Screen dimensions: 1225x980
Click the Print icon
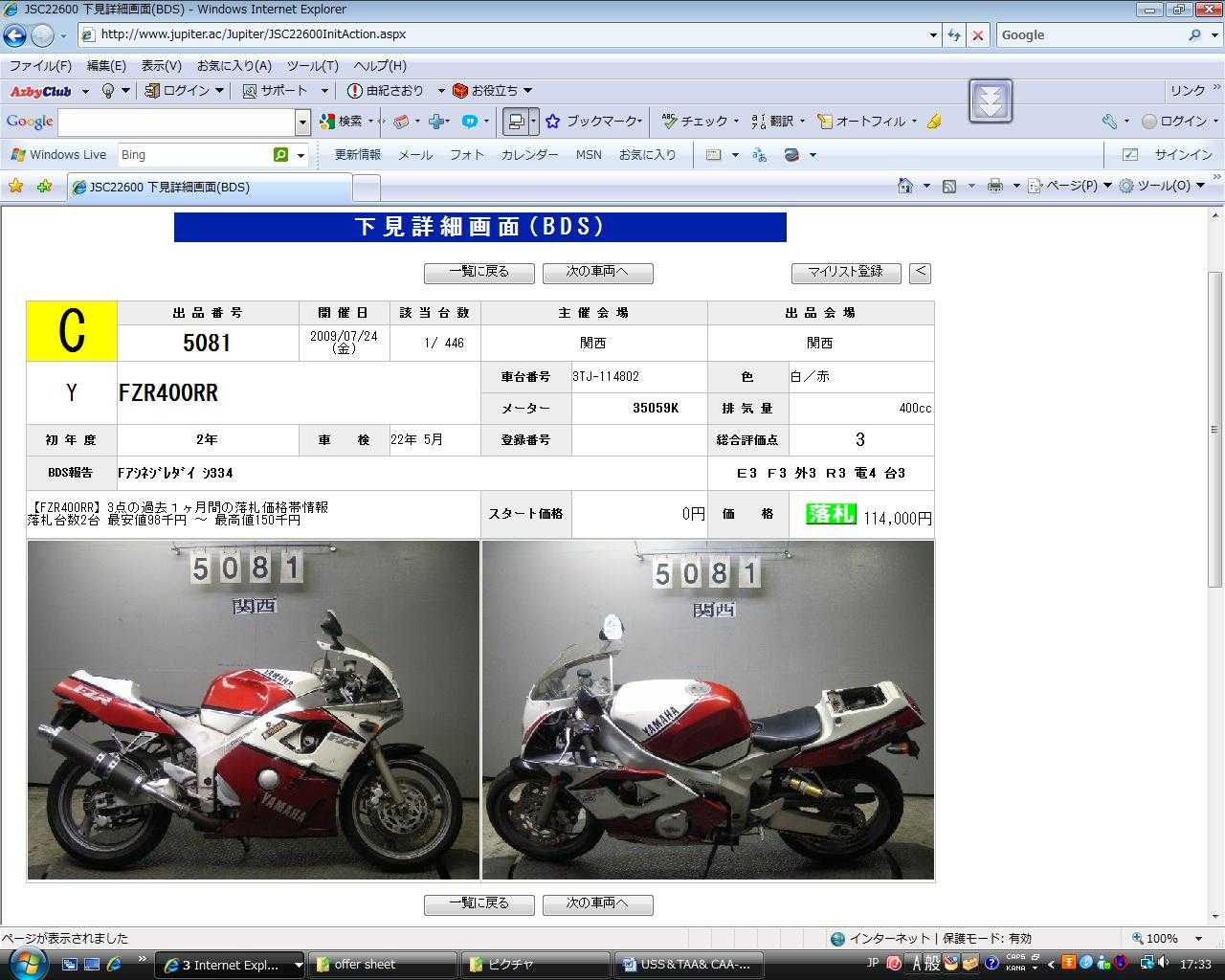pos(995,186)
